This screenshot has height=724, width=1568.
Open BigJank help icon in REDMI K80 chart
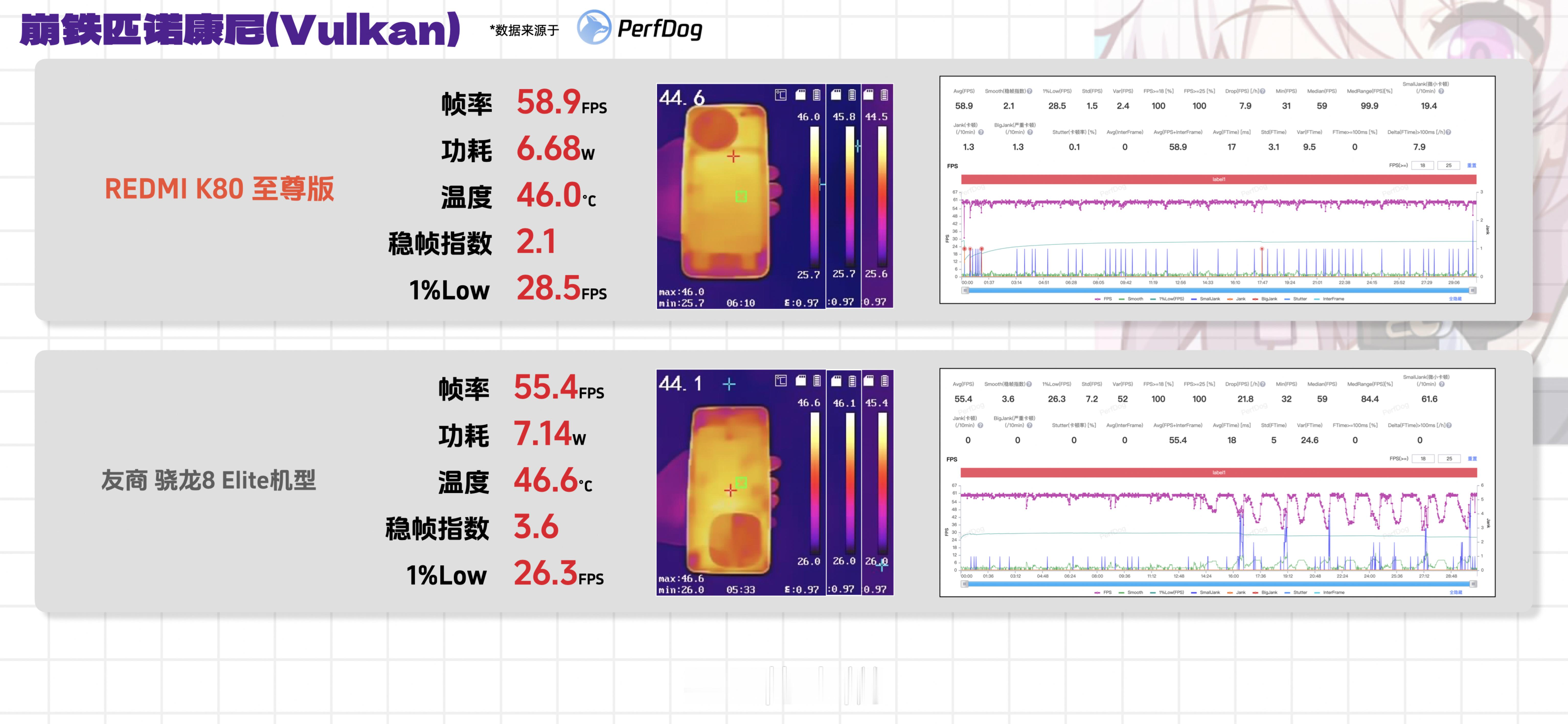point(1030,132)
